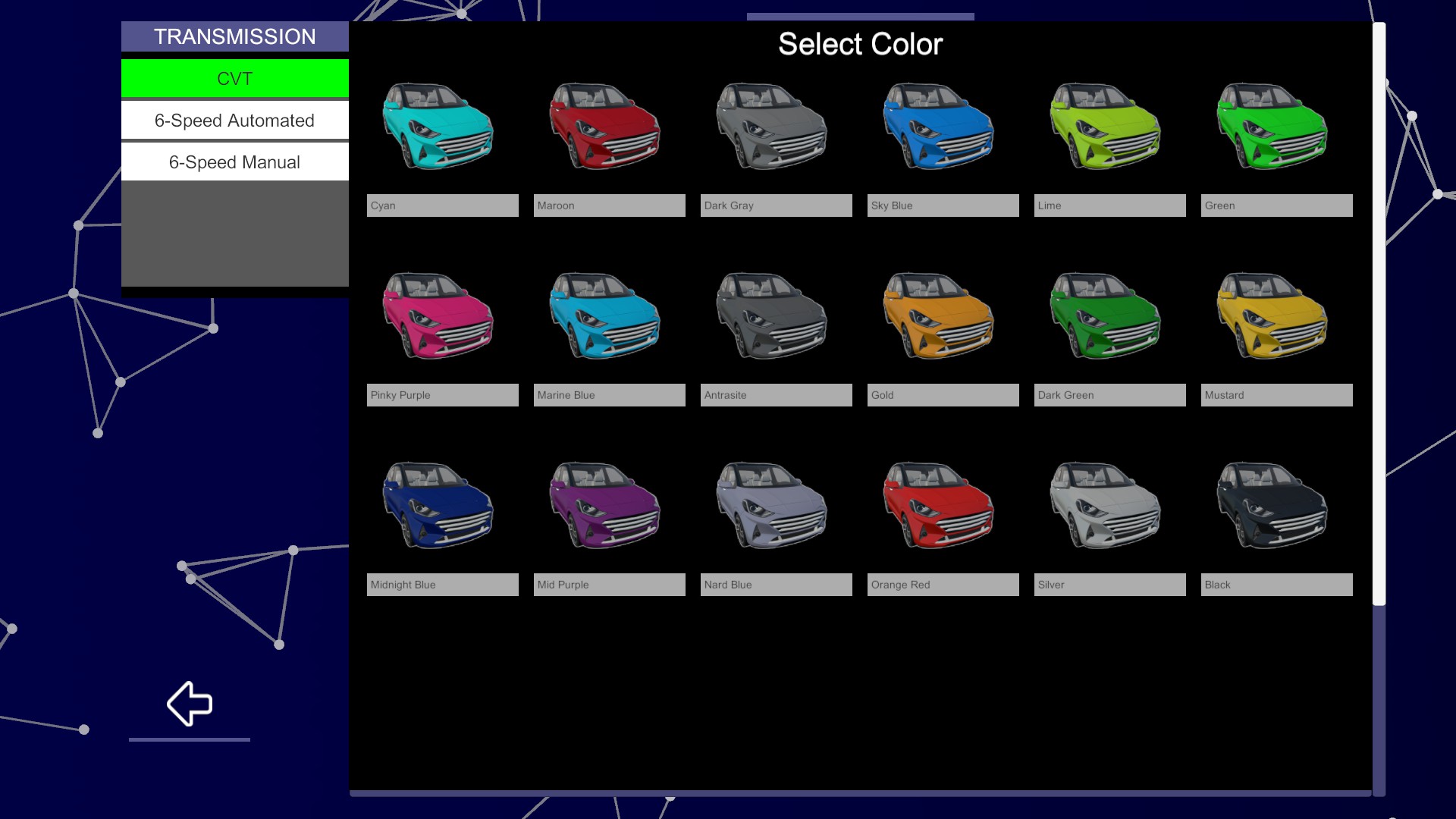Tap the Silver name label
1456x819 pixels.
pos(1110,585)
